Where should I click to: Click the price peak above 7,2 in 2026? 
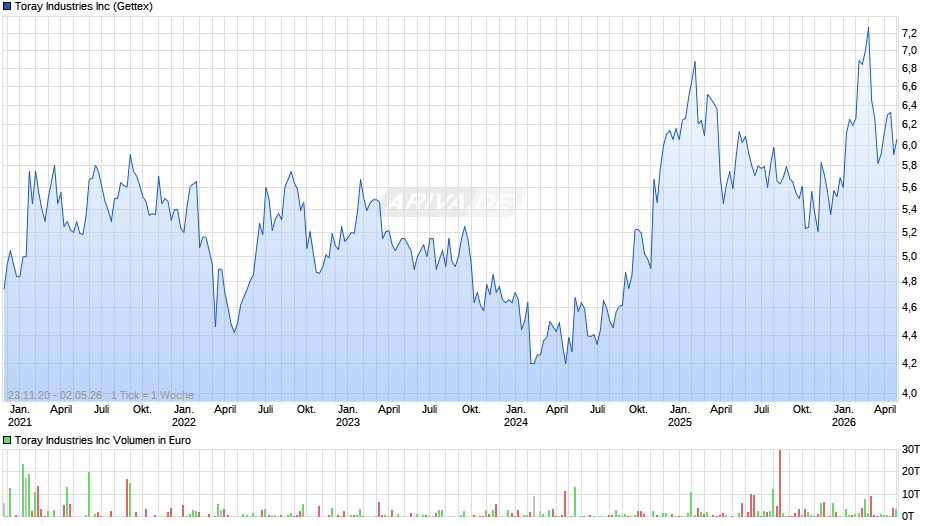(868, 28)
